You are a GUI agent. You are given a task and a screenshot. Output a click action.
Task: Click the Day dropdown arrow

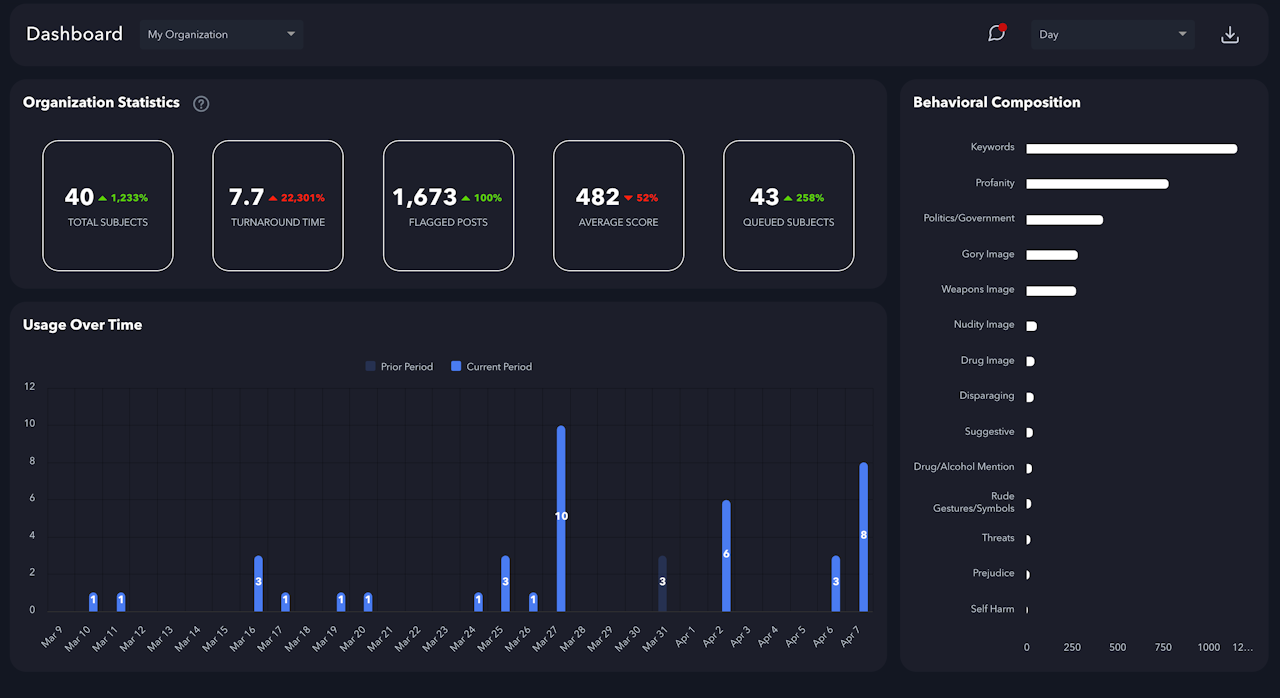1183,34
